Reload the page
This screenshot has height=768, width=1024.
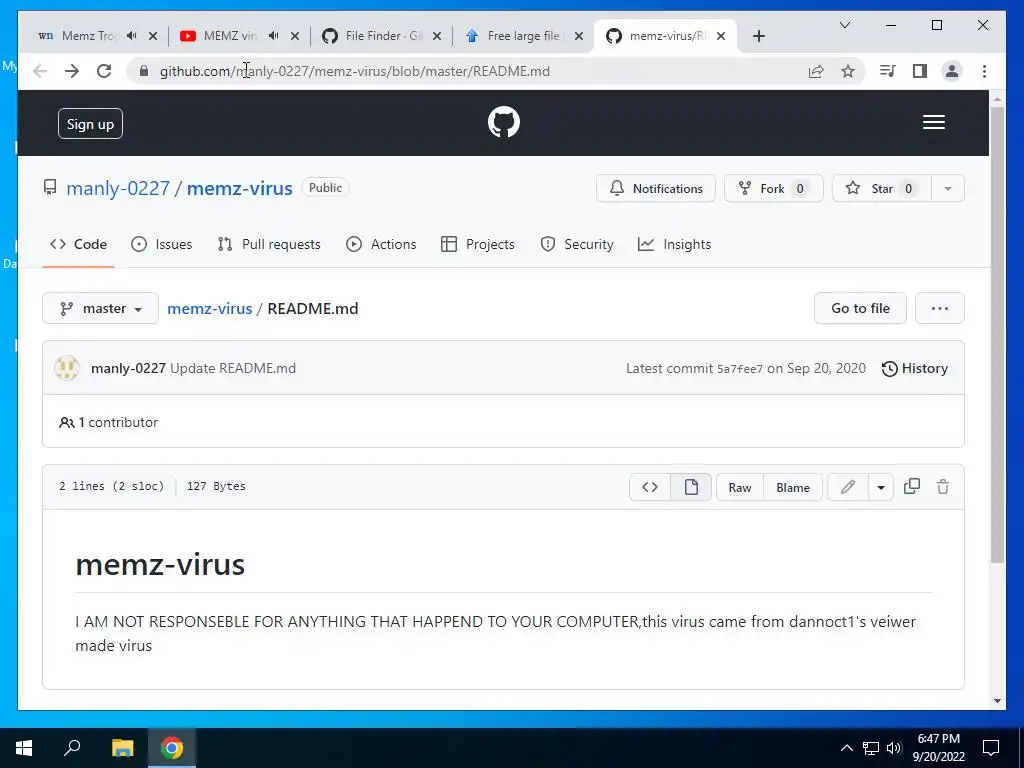click(104, 71)
